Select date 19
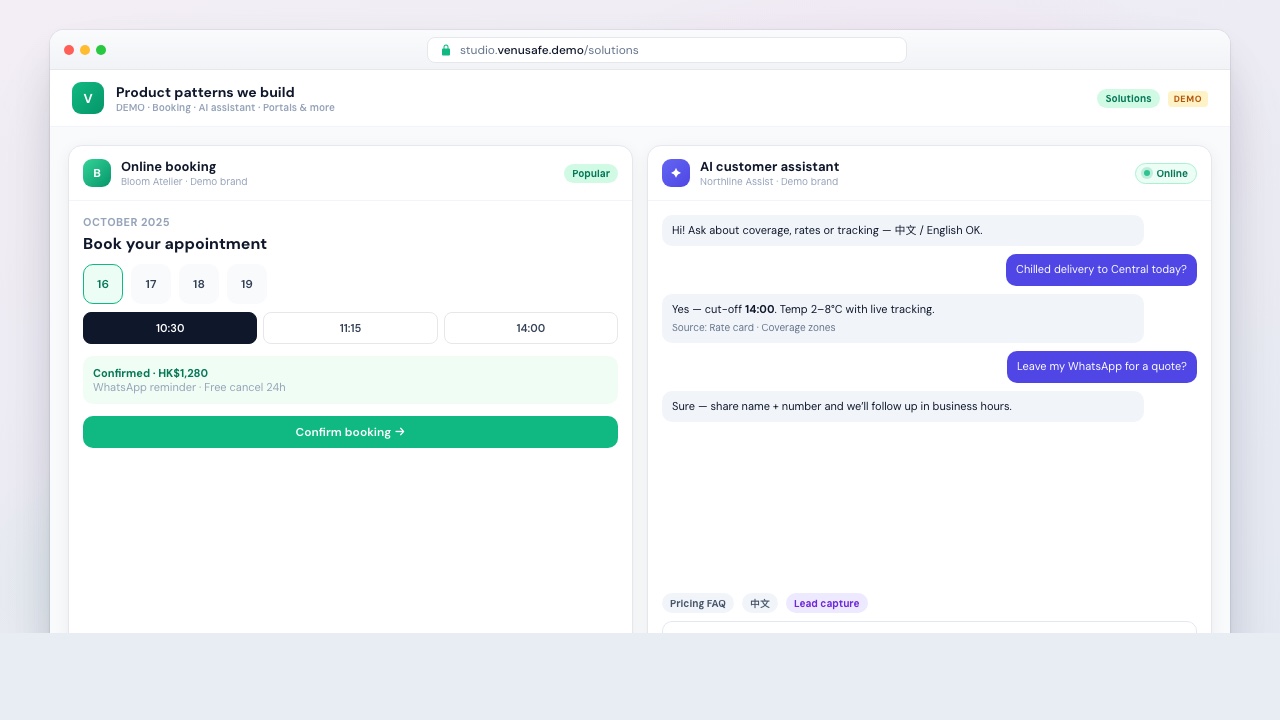Viewport: 1280px width, 720px height. tap(247, 284)
